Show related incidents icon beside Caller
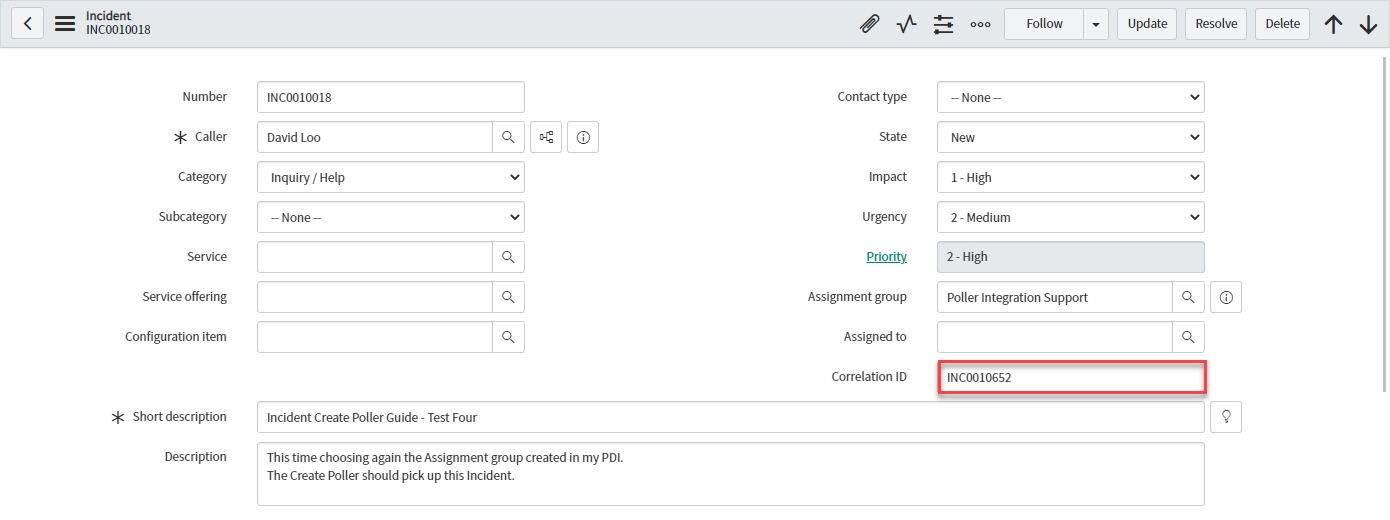Screen dimensions: 1390x520 click(546, 137)
